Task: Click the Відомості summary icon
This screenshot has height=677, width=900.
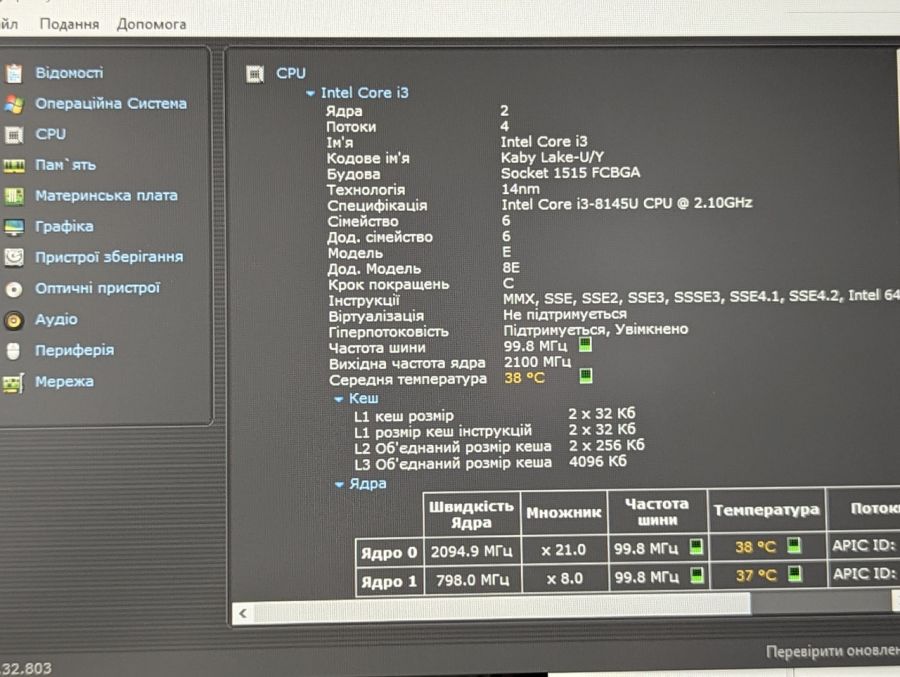Action: coord(14,73)
